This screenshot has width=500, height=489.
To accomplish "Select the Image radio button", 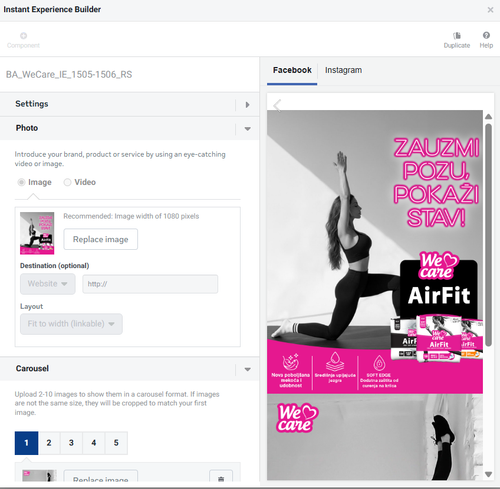I will tap(21, 182).
